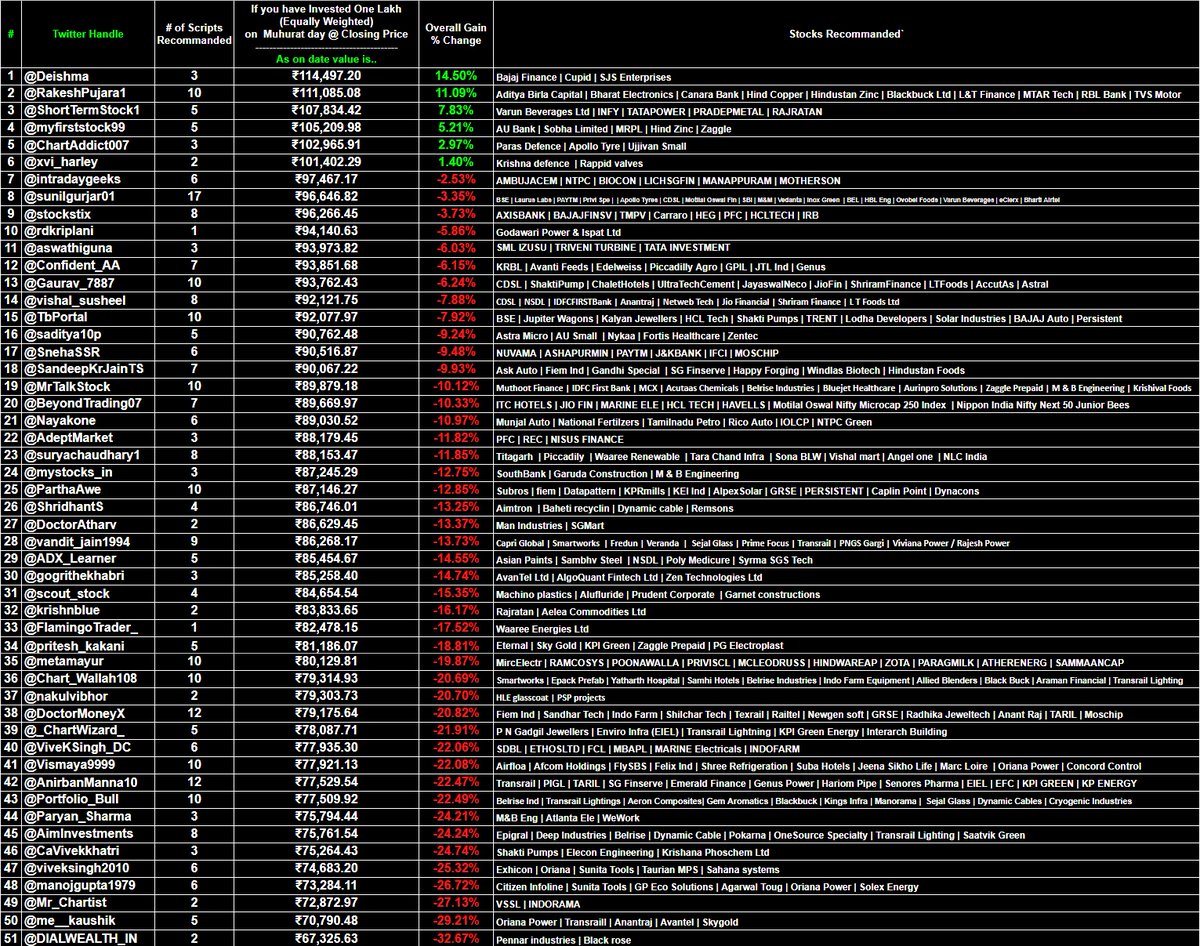The width and height of the screenshot is (1200, 946).
Task: Click the @Portfolio_Bull handle
Action: click(x=70, y=801)
